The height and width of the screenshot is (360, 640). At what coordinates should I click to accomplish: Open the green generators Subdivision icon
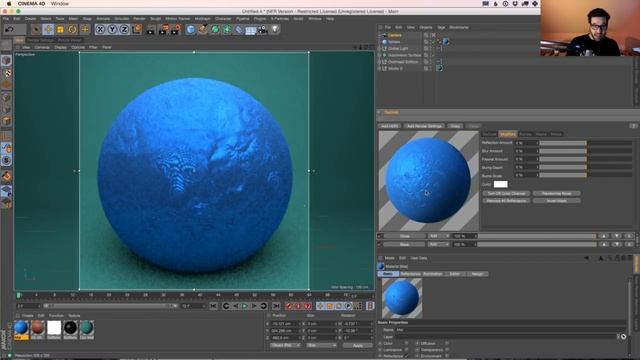pos(215,29)
